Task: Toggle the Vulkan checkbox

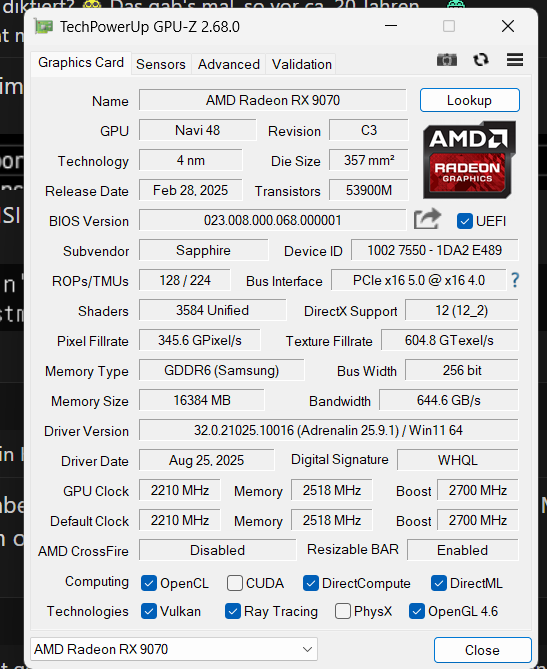Action: (x=149, y=611)
